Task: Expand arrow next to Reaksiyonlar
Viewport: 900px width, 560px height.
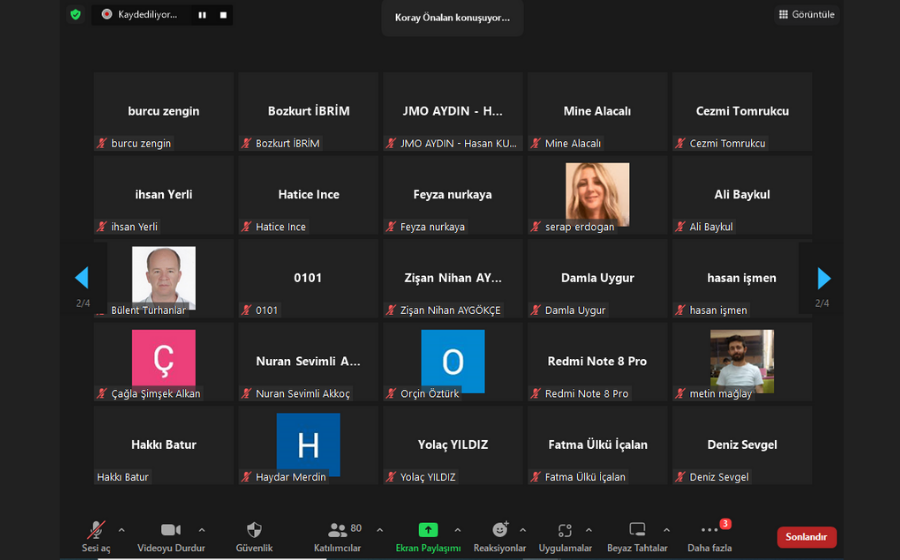Action: (x=523, y=530)
